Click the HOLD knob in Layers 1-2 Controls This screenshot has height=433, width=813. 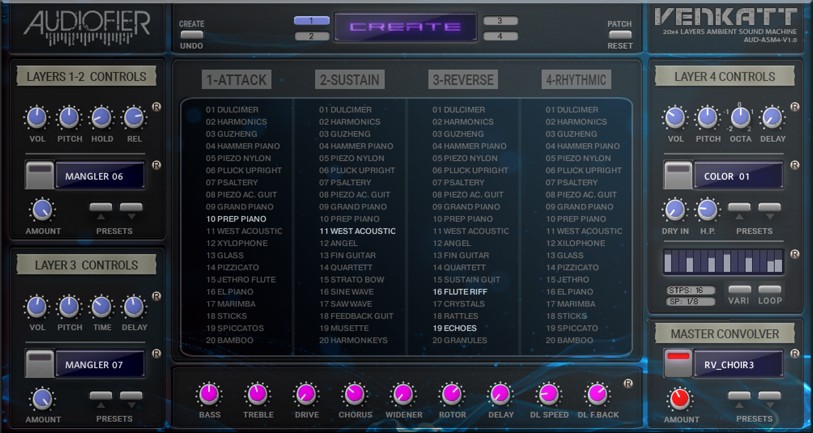102,118
